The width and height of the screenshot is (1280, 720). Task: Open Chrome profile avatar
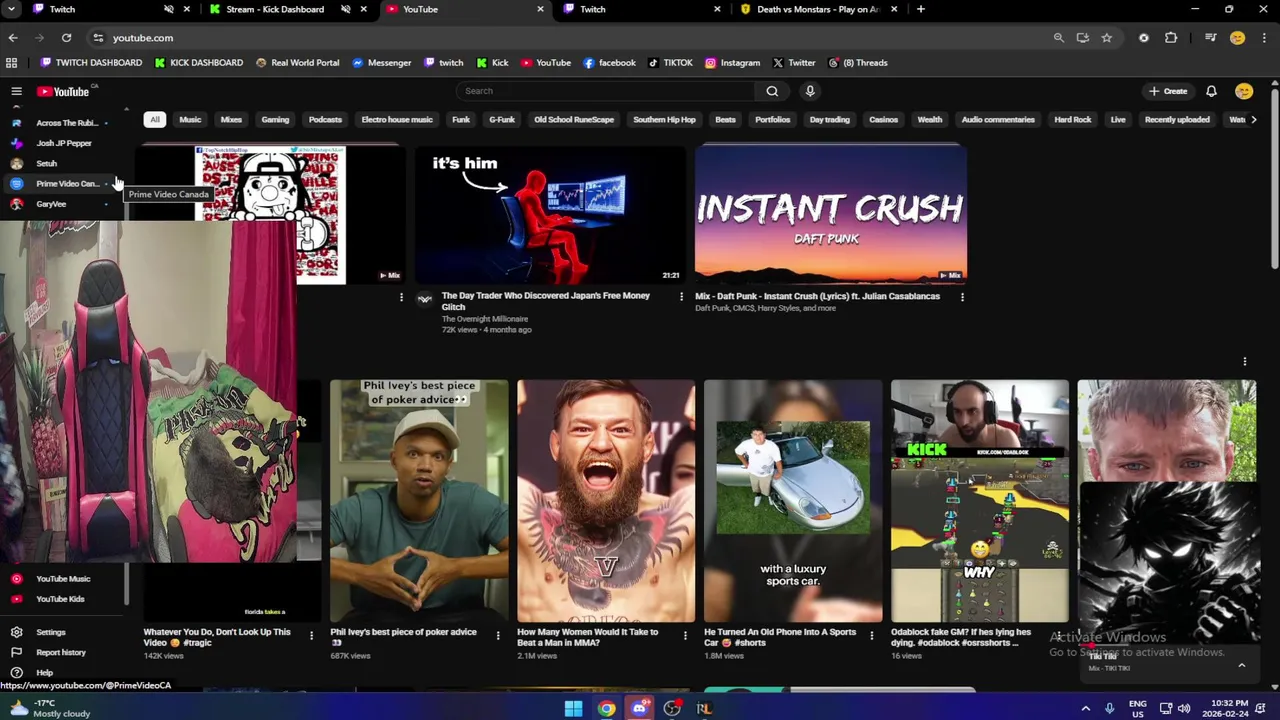coord(1237,38)
